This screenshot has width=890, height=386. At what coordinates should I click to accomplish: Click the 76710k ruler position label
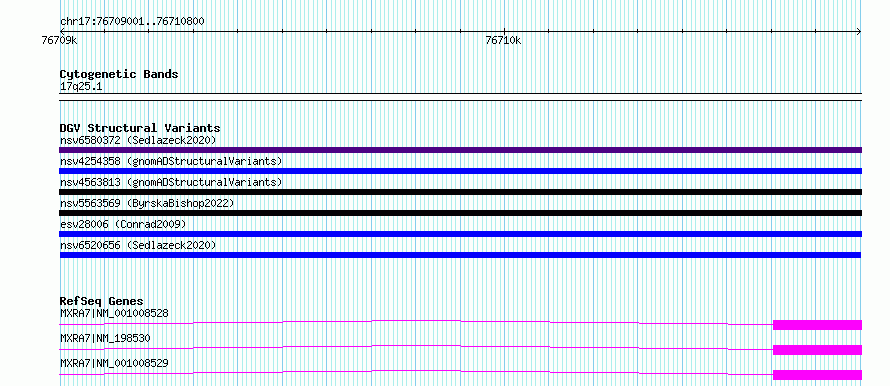tap(503, 41)
